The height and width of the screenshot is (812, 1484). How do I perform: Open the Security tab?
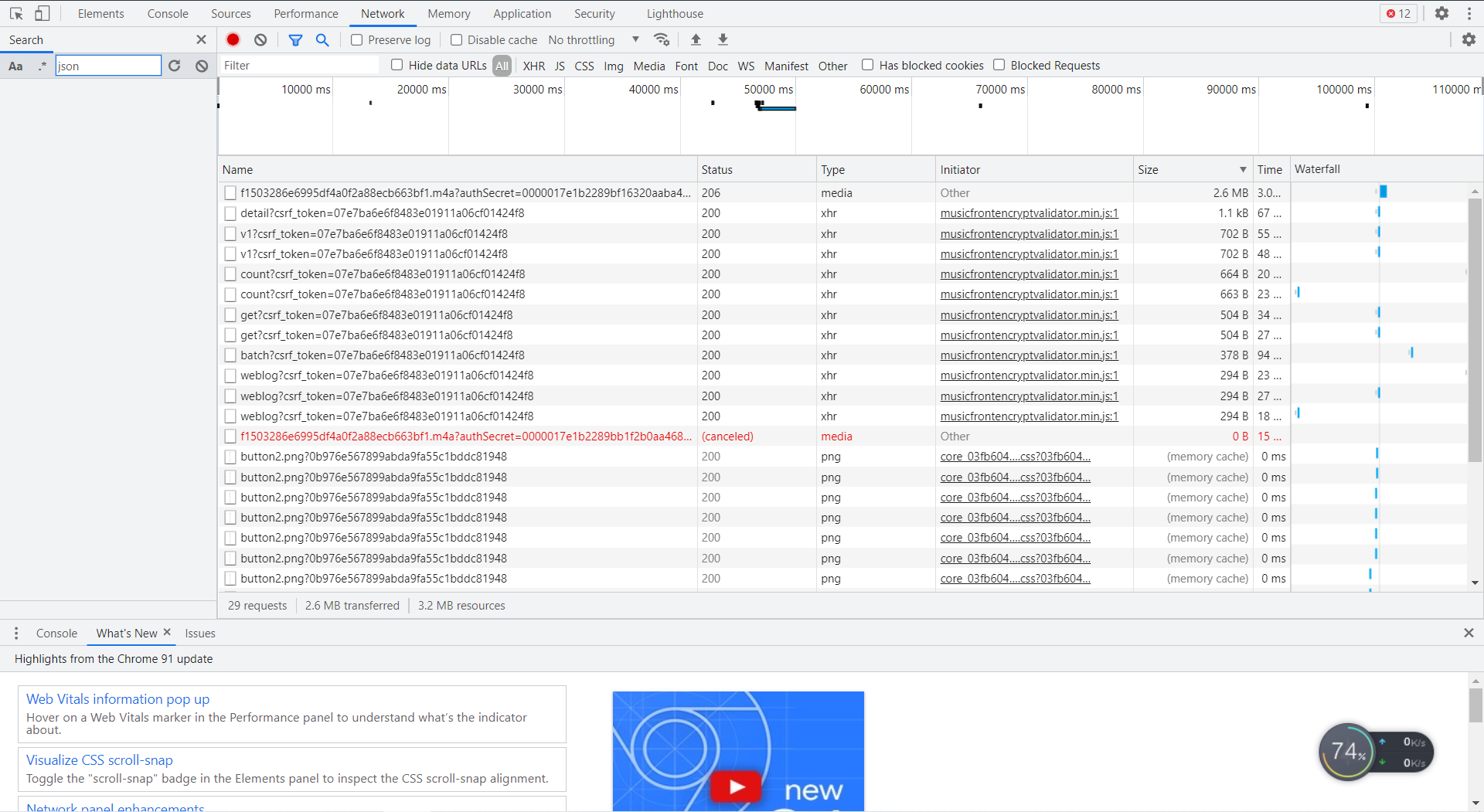(594, 13)
